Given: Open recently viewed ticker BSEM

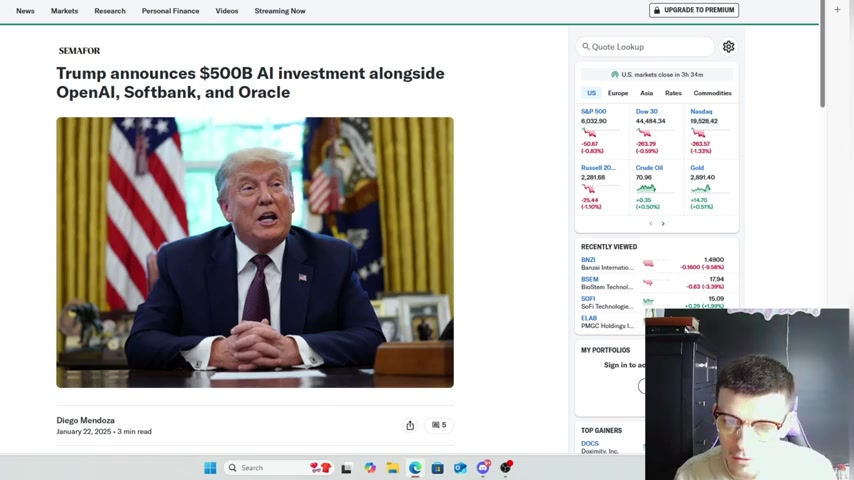Looking at the screenshot, I should [x=589, y=279].
